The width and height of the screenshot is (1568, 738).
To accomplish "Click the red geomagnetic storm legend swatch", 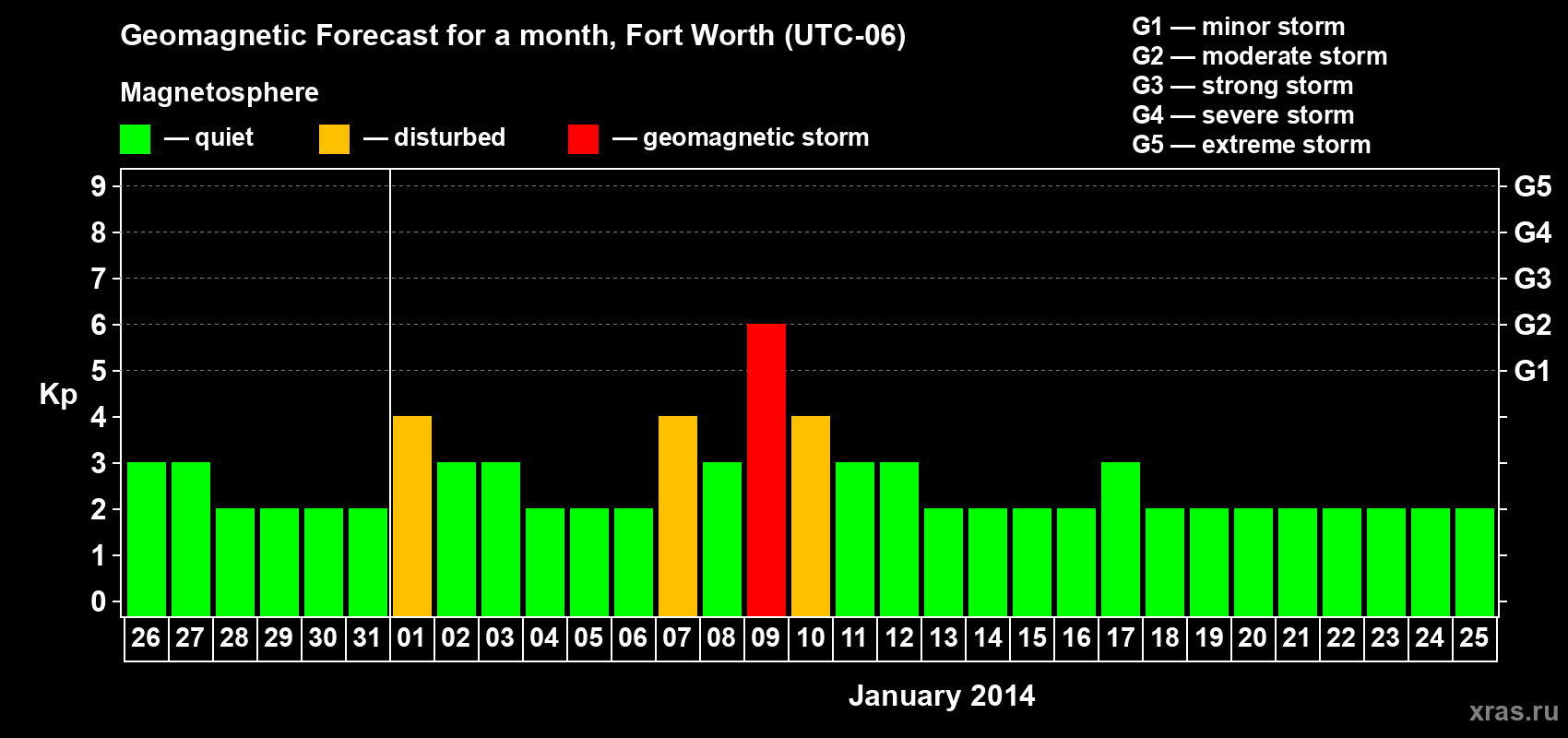I will [x=583, y=139].
